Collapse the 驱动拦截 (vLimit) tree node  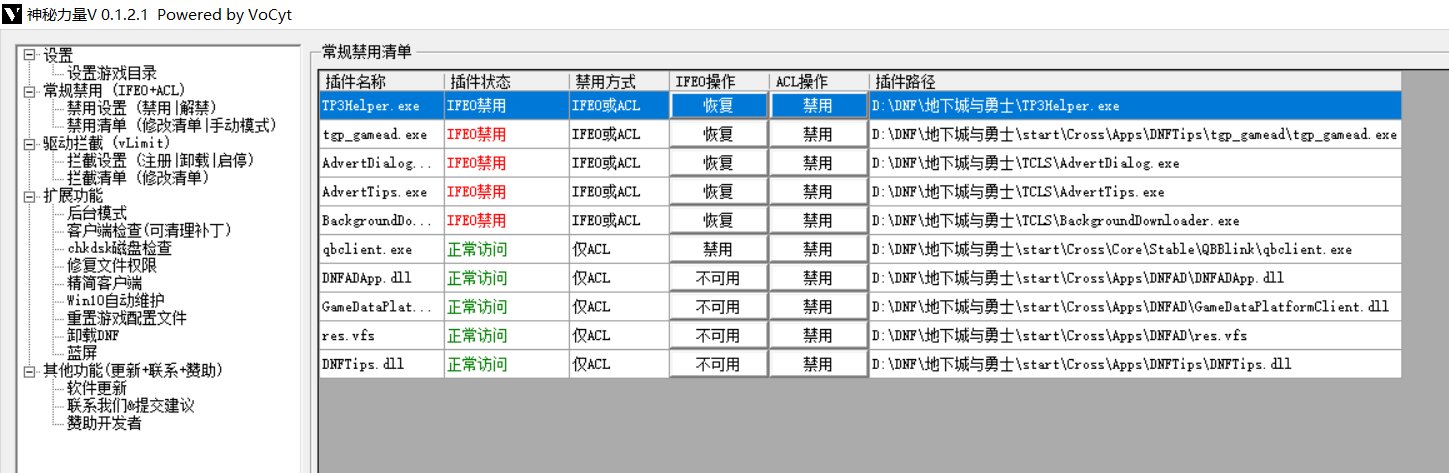(30, 143)
